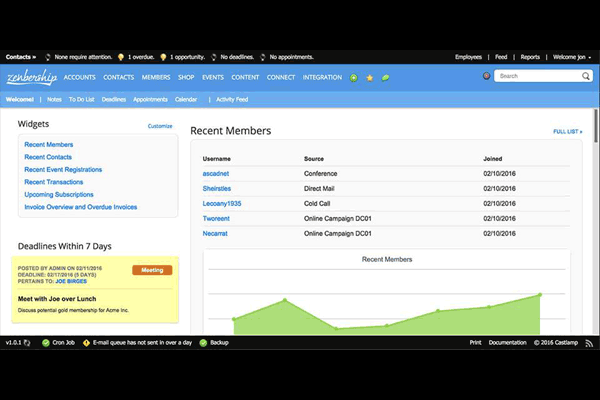This screenshot has width=600, height=400.
Task: Click inside the Search input field
Action: tap(537, 76)
